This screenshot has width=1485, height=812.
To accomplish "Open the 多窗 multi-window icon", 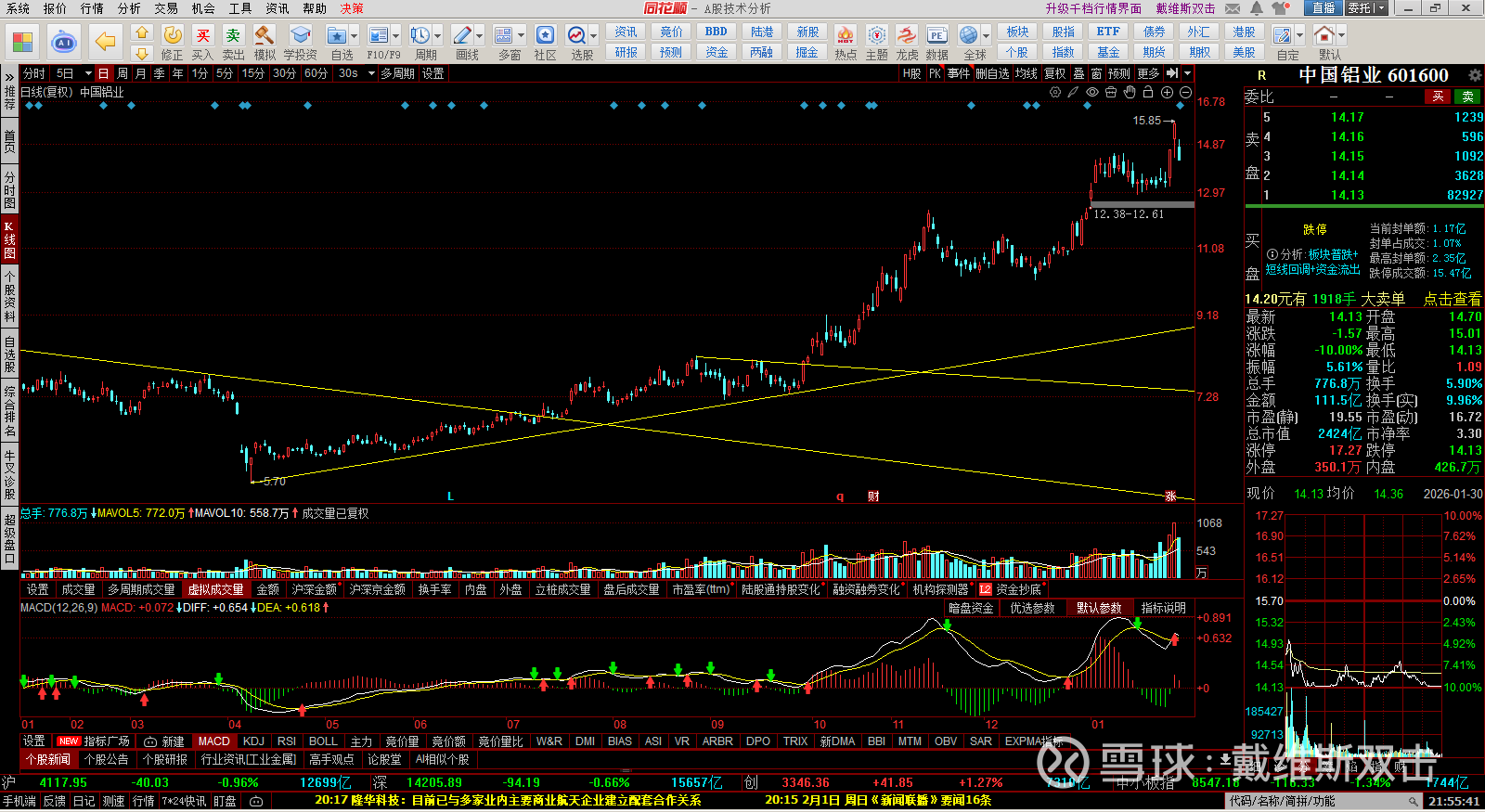I will 504,35.
